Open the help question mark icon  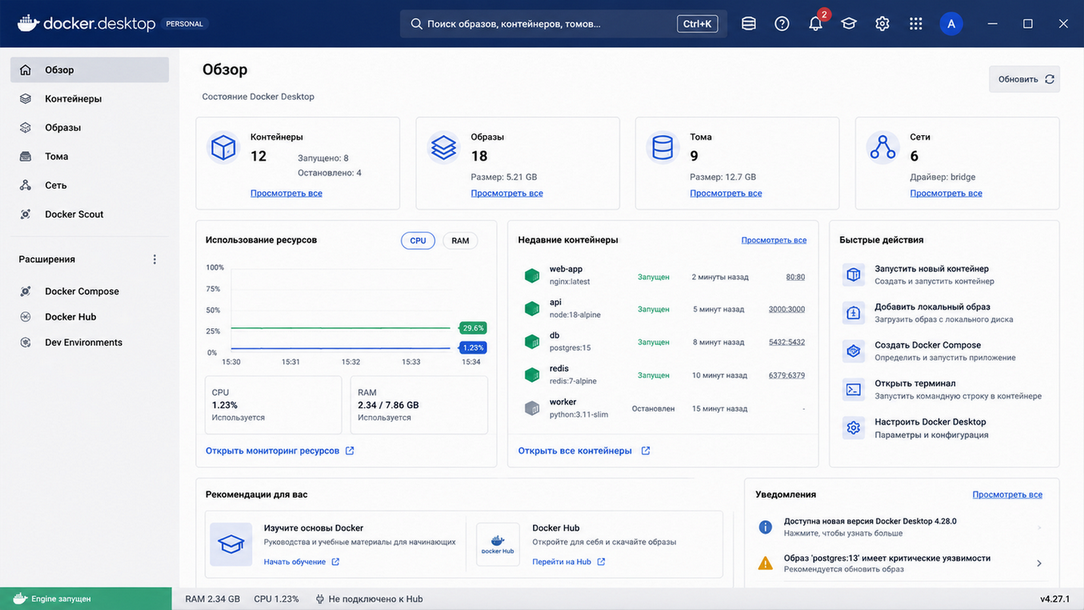(x=782, y=24)
